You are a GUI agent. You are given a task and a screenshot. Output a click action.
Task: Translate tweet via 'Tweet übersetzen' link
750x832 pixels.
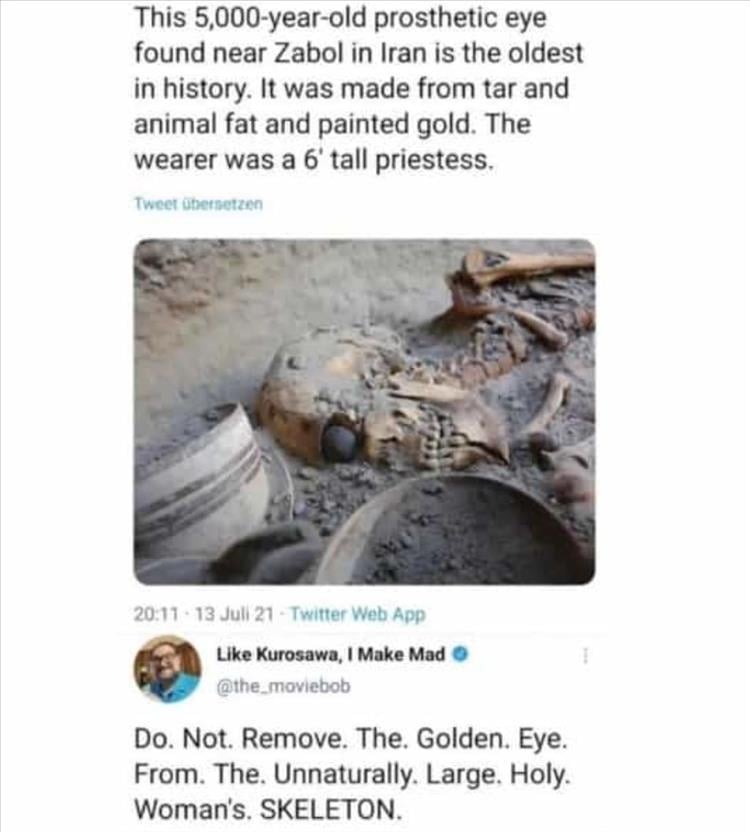pos(198,204)
